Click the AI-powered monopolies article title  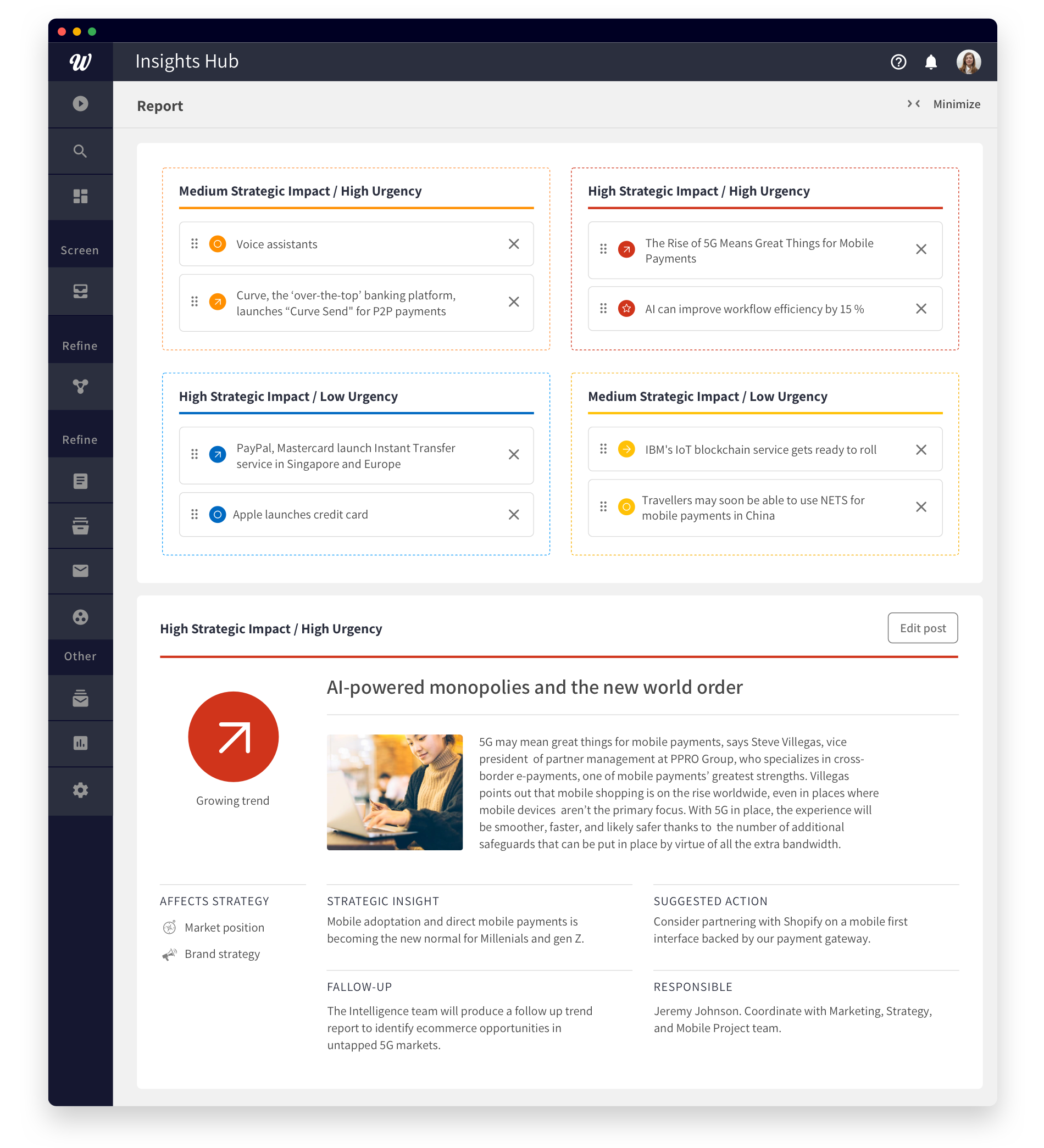(535, 687)
